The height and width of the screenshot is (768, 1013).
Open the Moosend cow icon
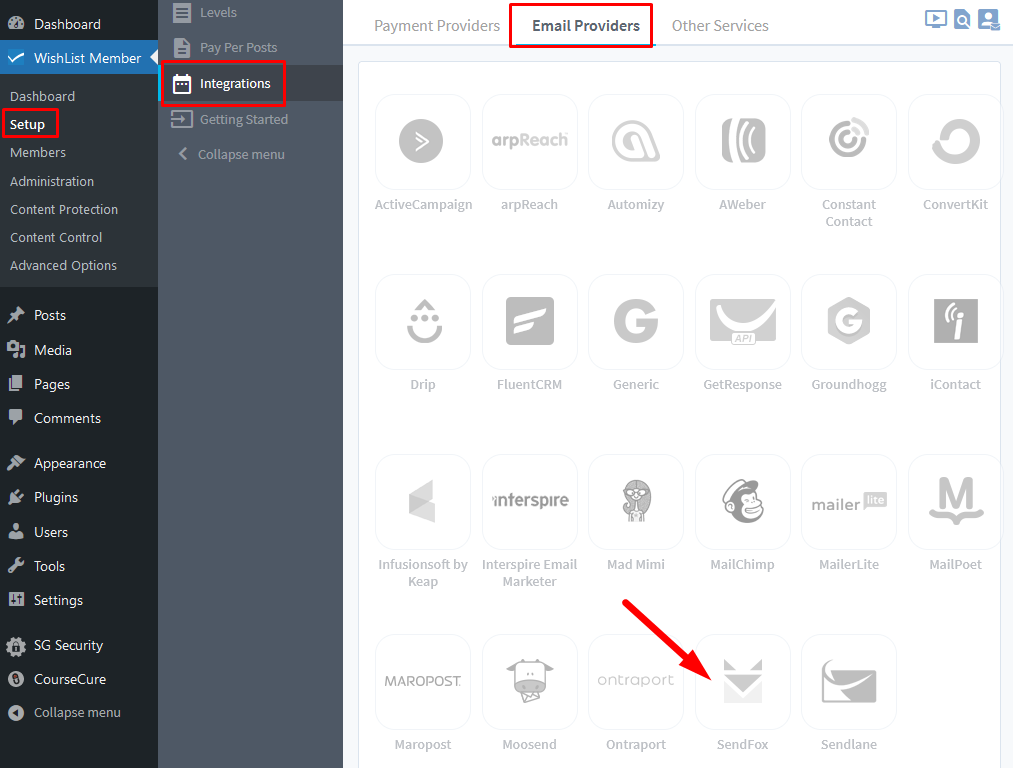529,682
